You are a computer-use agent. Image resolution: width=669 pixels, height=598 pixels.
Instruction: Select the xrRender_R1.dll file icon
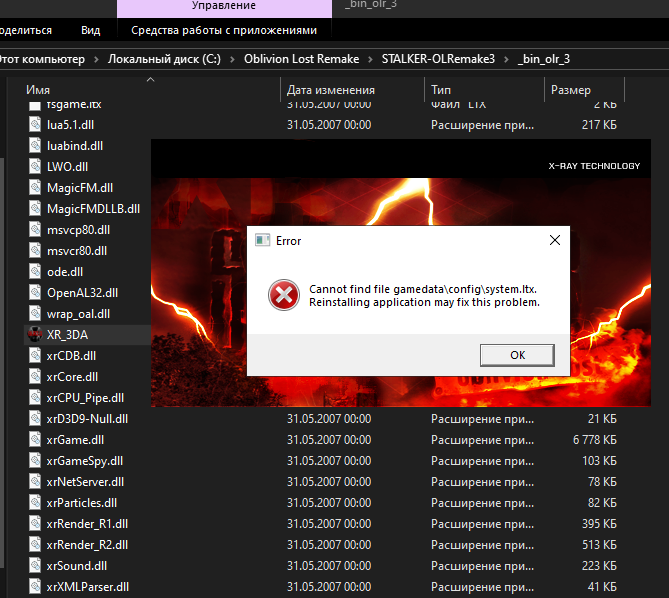pyautogui.click(x=35, y=524)
